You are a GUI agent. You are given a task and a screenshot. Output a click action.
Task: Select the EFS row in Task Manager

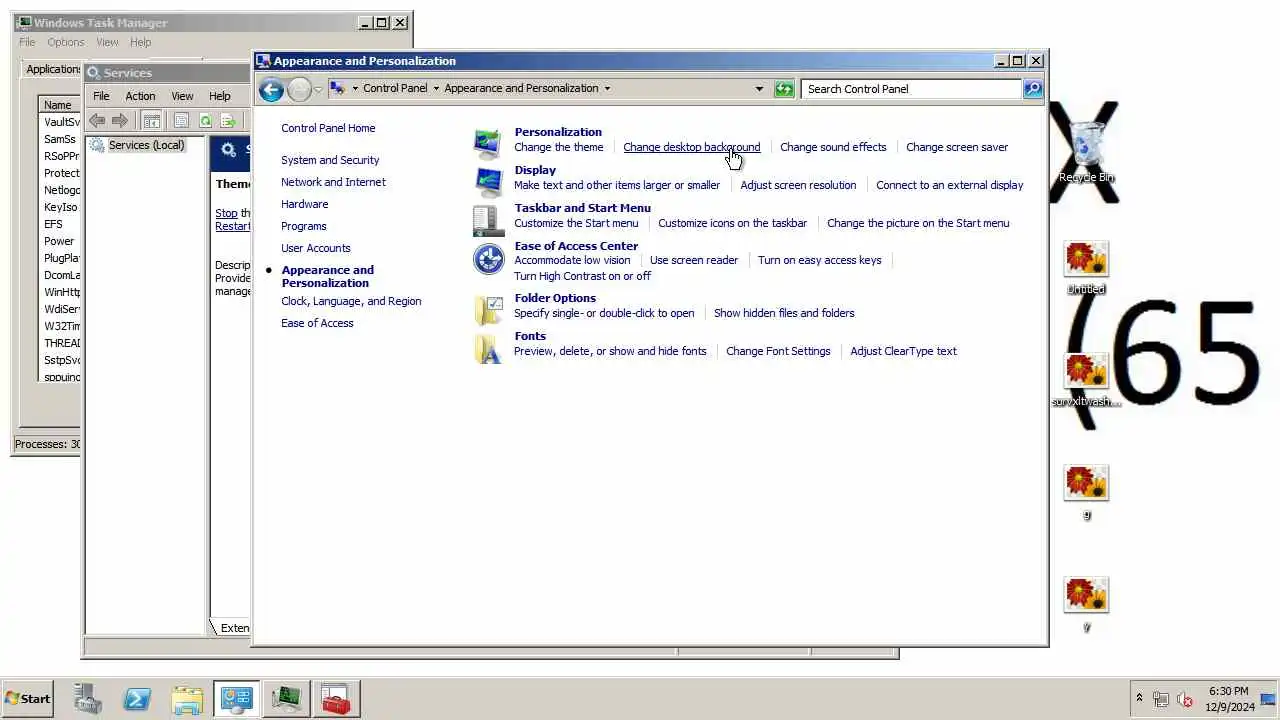pyautogui.click(x=59, y=224)
